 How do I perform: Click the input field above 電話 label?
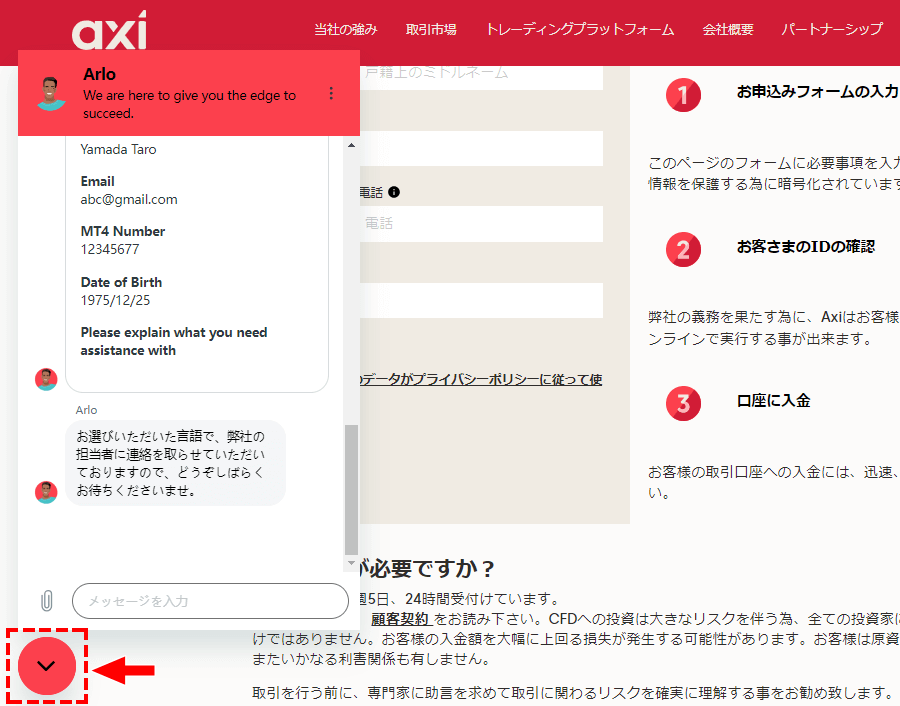(482, 149)
